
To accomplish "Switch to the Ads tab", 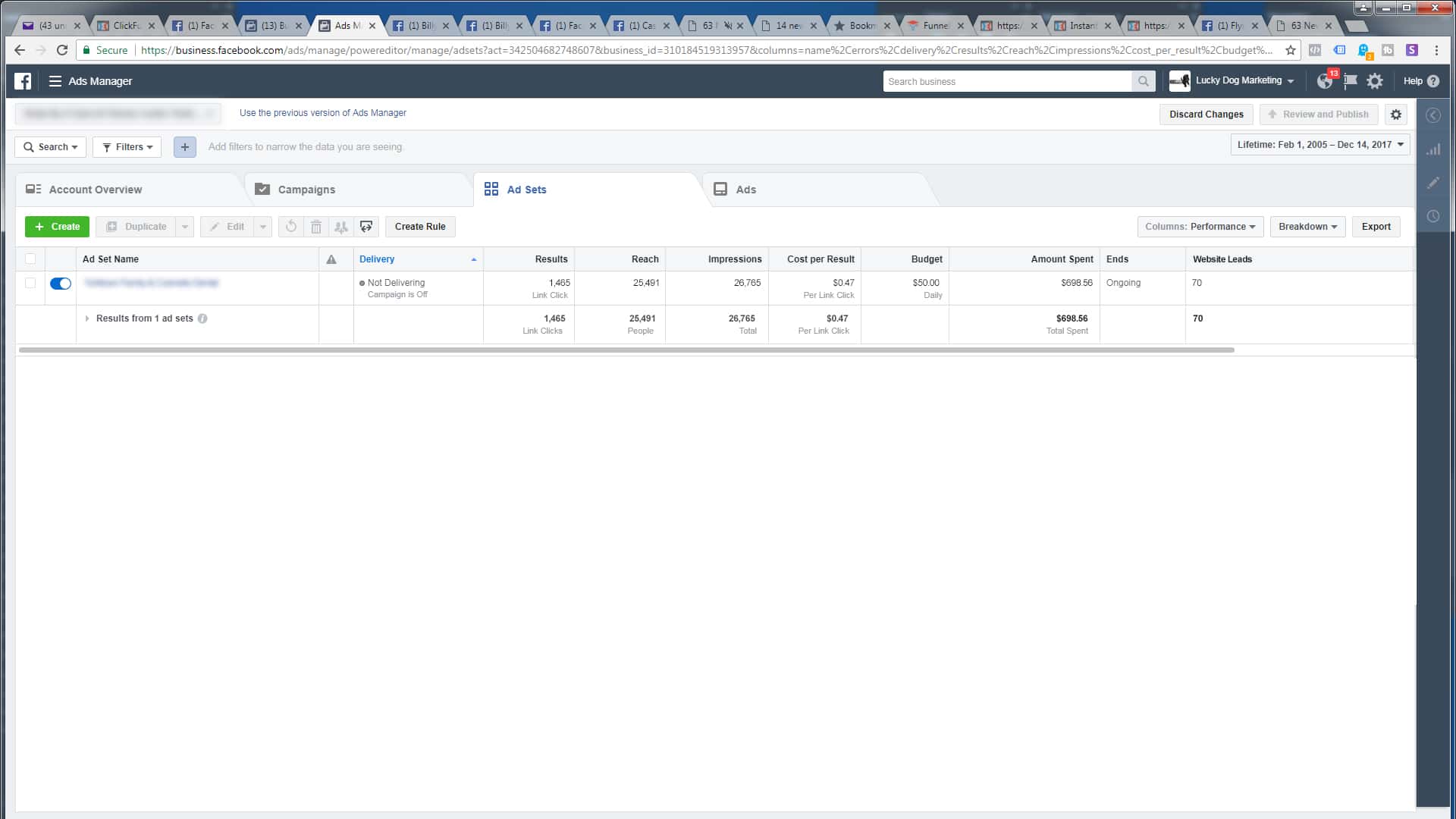I will pyautogui.click(x=745, y=190).
